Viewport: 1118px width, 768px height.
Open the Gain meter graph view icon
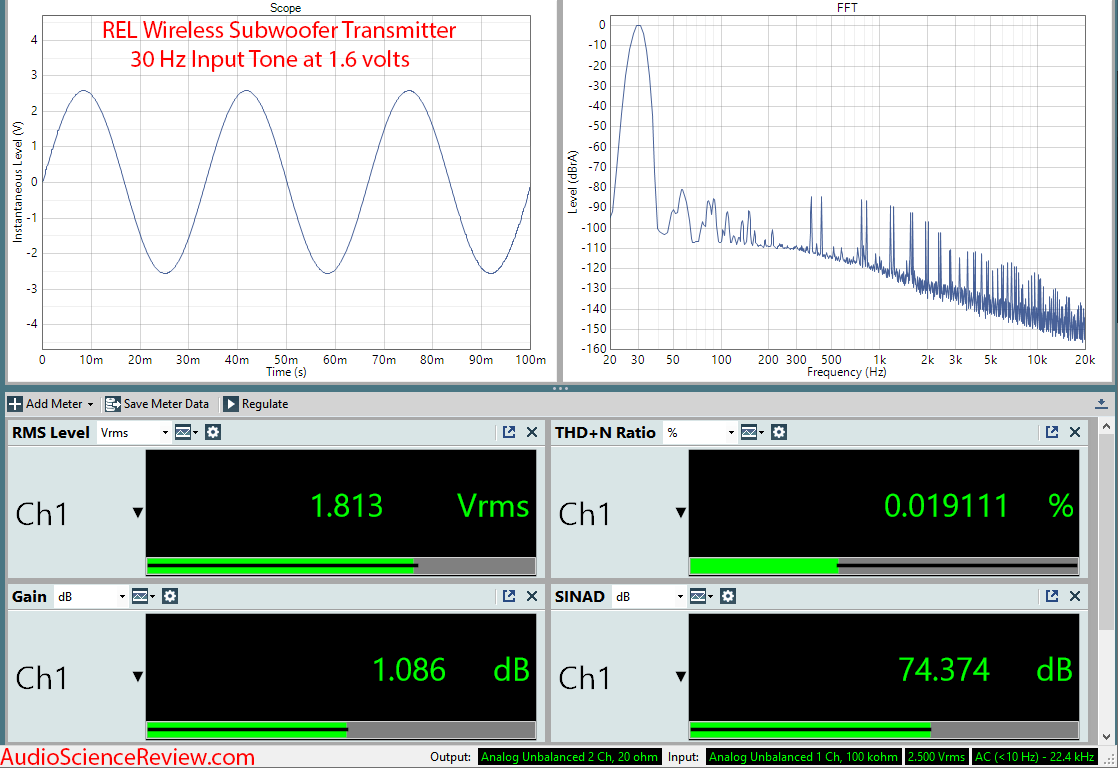pos(143,596)
